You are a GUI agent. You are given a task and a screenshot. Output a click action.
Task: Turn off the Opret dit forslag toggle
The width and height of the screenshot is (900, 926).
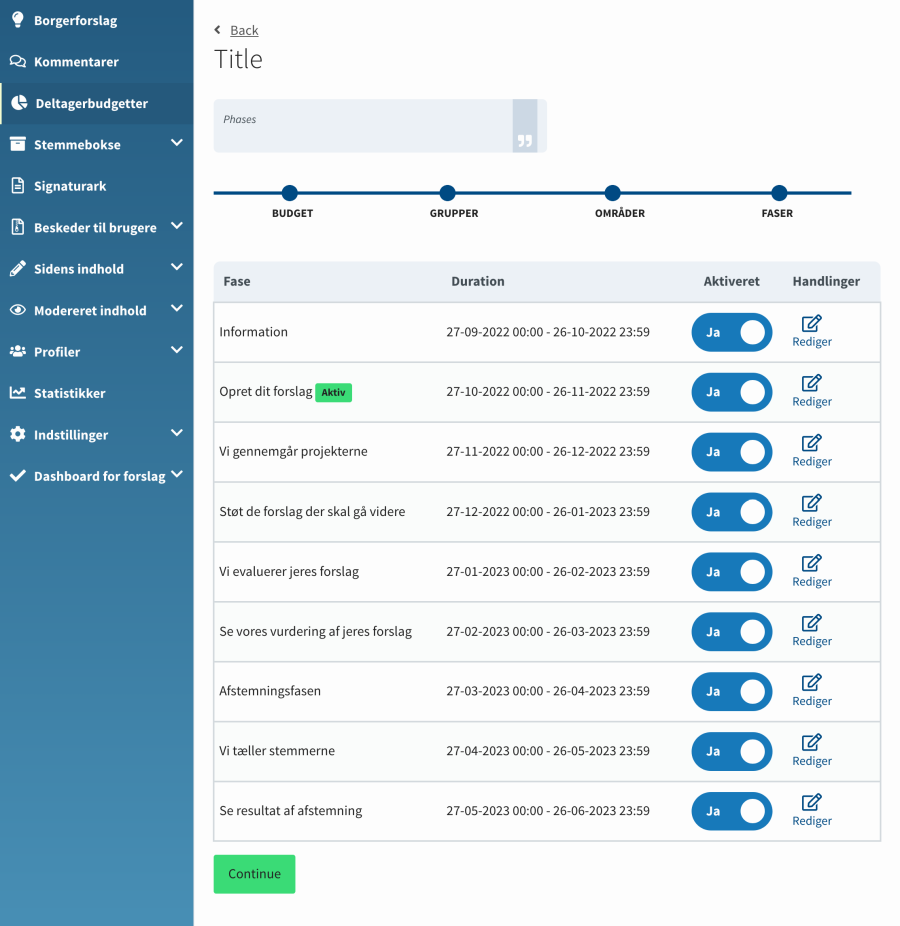(x=731, y=392)
